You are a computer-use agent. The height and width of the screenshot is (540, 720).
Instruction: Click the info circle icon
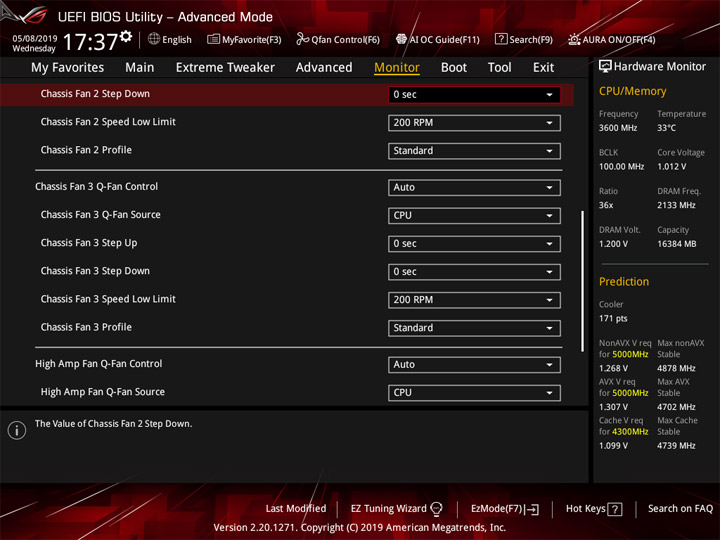coord(17,430)
